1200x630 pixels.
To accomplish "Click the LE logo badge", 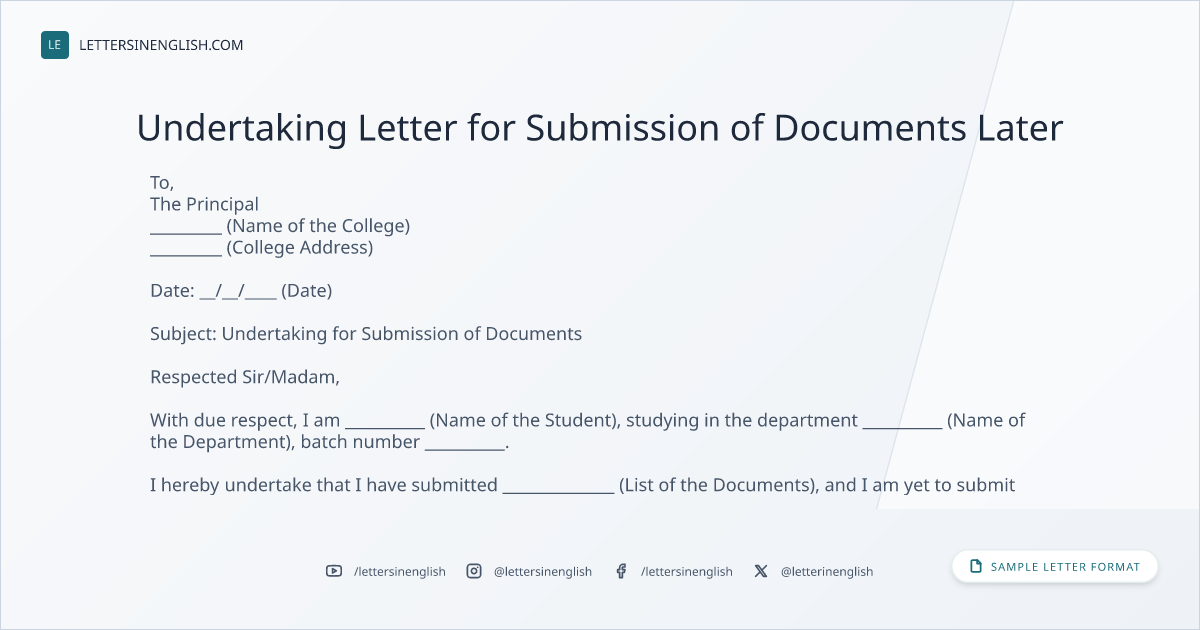I will click(x=55, y=45).
